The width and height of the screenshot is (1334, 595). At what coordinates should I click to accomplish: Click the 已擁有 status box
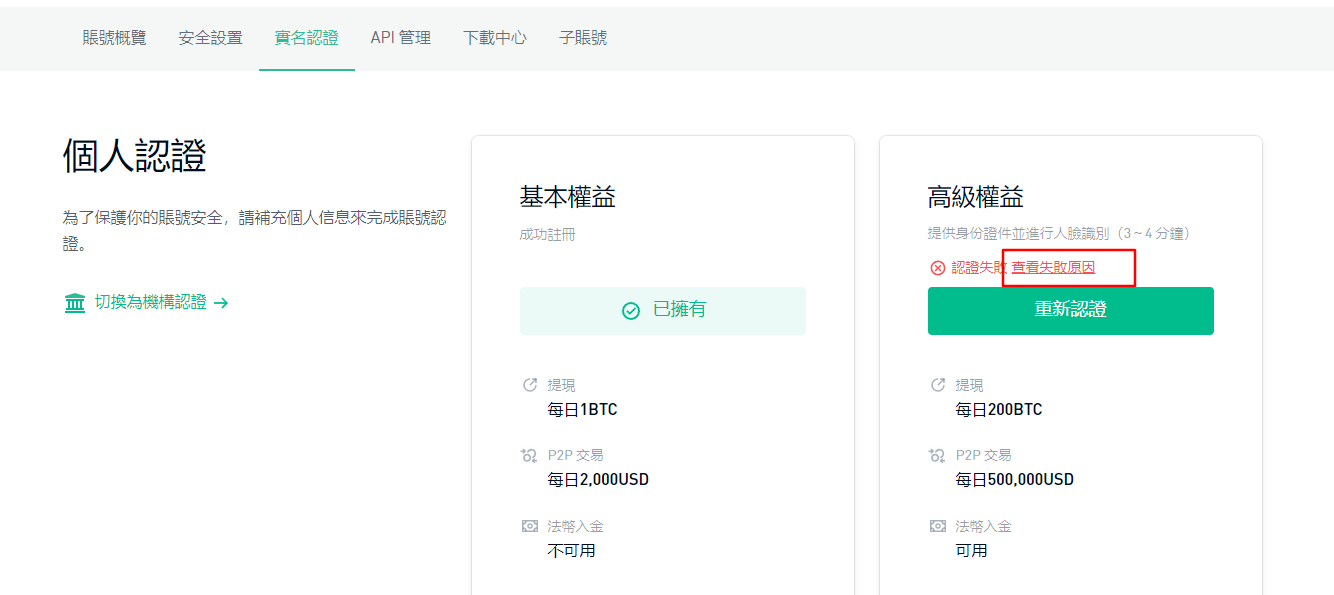663,311
